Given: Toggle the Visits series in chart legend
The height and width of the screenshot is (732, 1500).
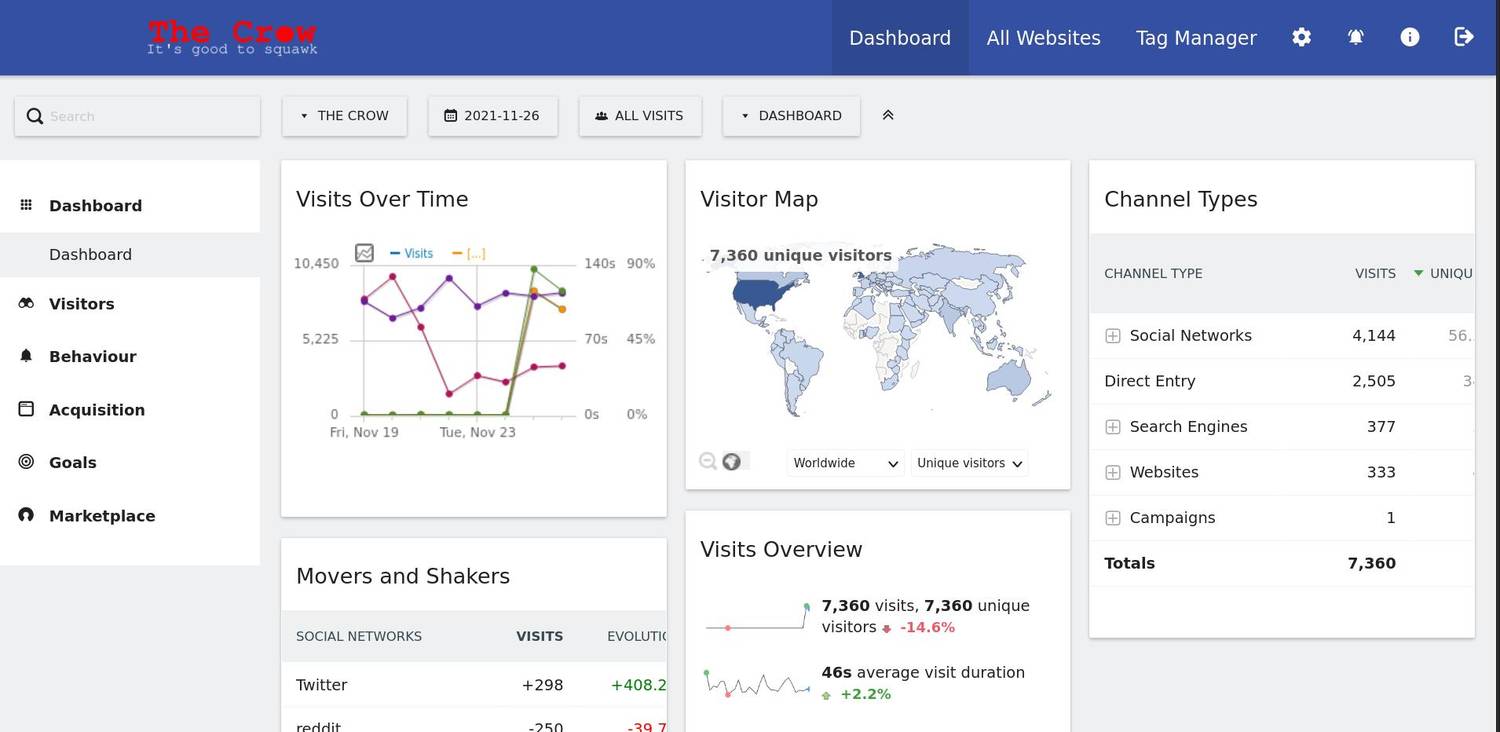Looking at the screenshot, I should click(412, 253).
